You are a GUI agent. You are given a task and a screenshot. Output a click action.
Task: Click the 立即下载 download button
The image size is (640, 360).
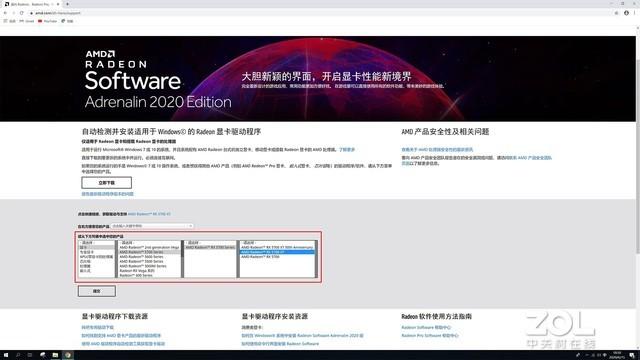point(107,182)
